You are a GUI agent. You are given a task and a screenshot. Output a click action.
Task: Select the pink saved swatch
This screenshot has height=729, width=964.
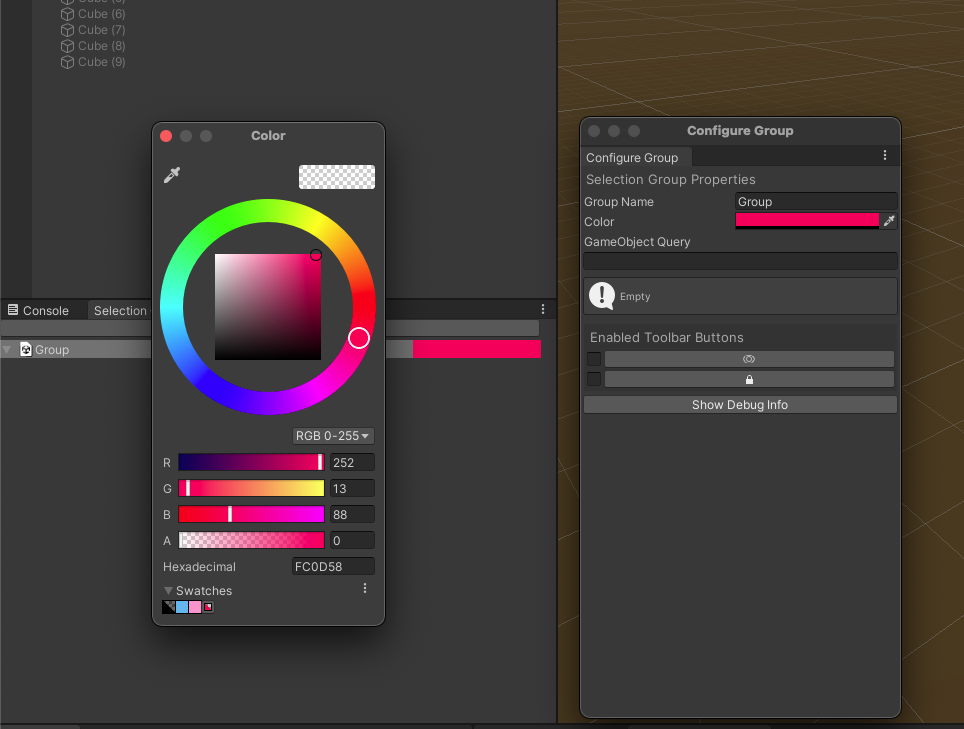pos(194,607)
